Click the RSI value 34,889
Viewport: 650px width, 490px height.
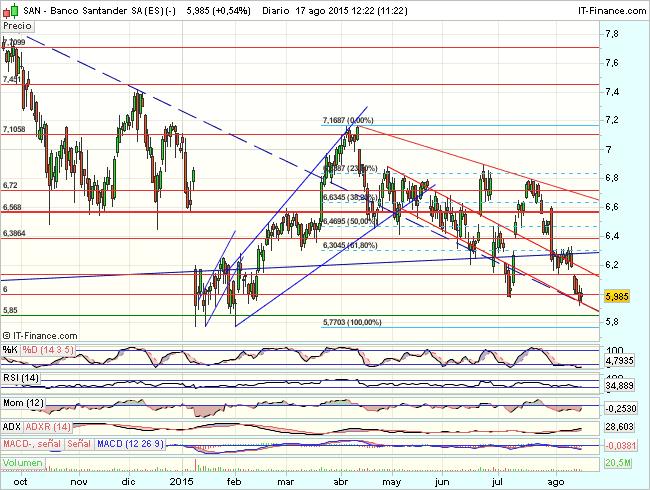[619, 386]
